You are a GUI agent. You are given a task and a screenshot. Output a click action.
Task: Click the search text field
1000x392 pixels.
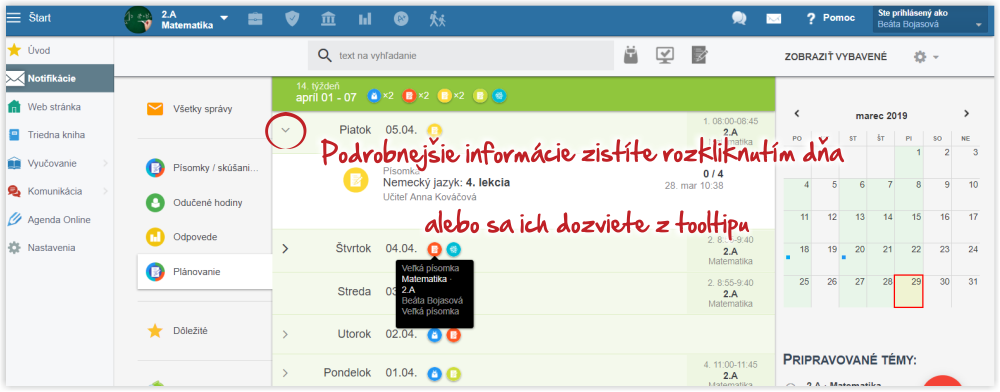pyautogui.click(x=460, y=55)
